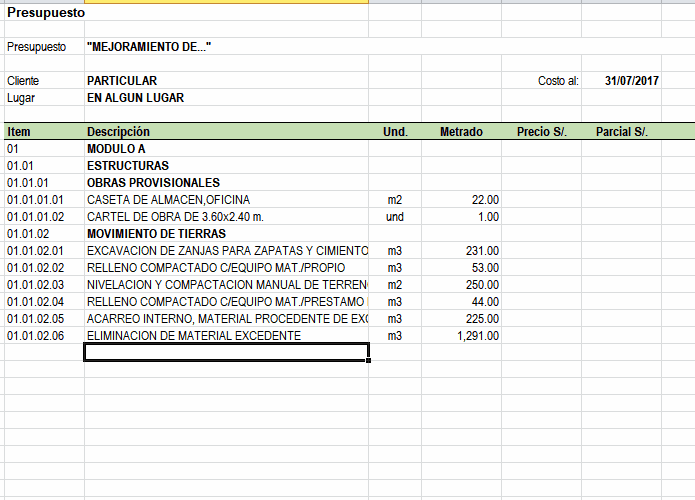Viewport: 695px width, 500px height.
Task: Select the 'MODULO A' cell
Action: pyautogui.click(x=226, y=148)
